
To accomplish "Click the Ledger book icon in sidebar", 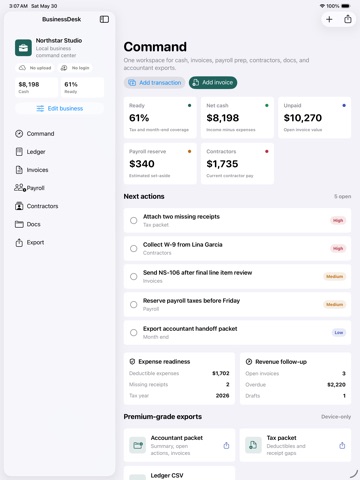I will point(19,152).
